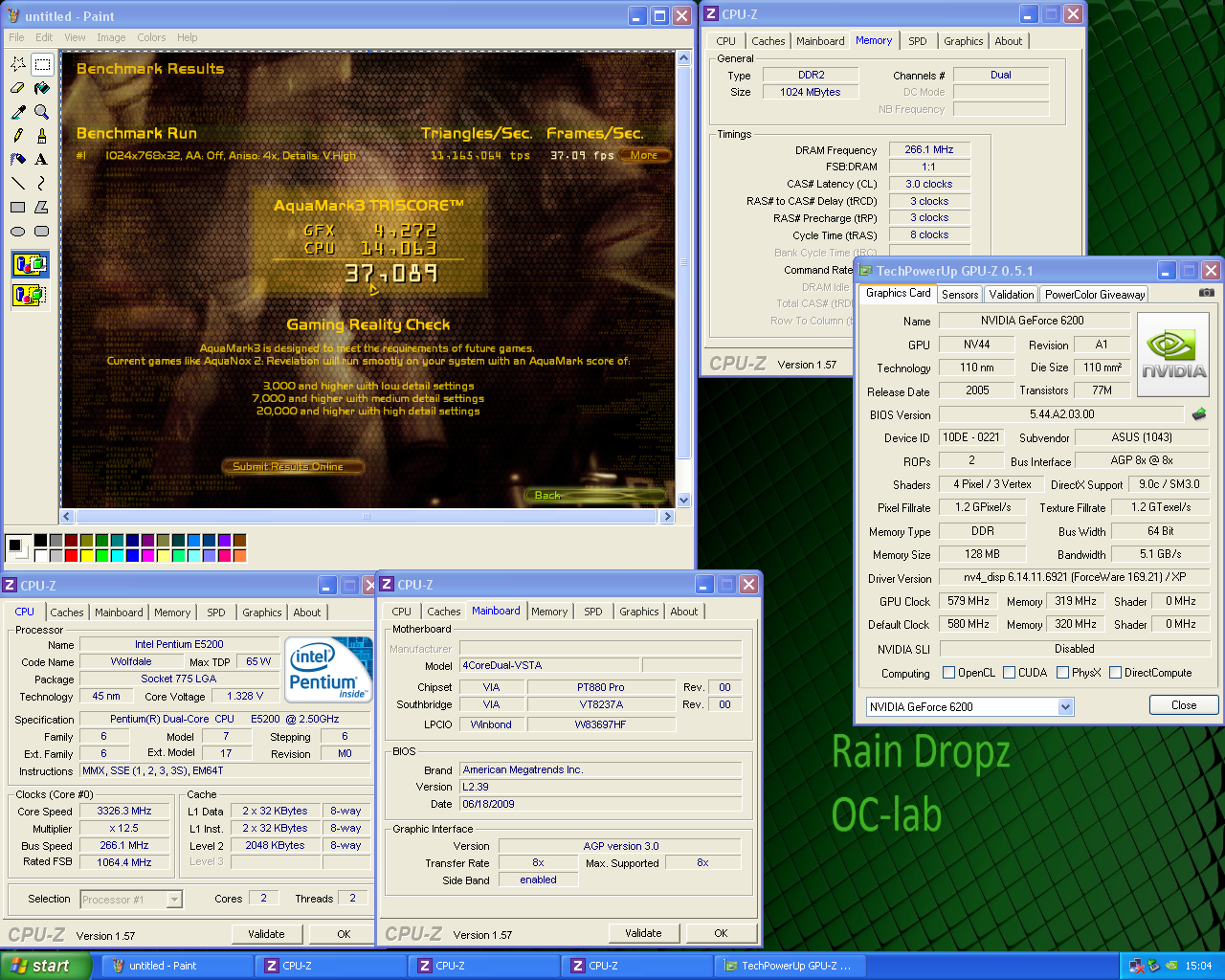Choose the orange color swatch in Paint palette

pyautogui.click(x=239, y=555)
